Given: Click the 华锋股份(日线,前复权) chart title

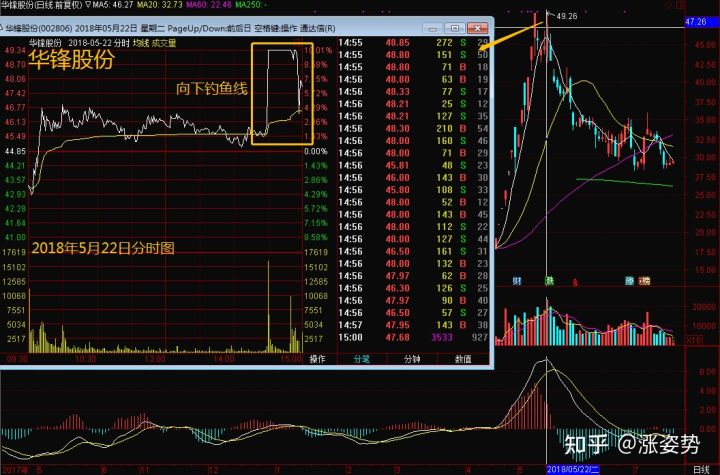Looking at the screenshot, I should pos(41,5).
